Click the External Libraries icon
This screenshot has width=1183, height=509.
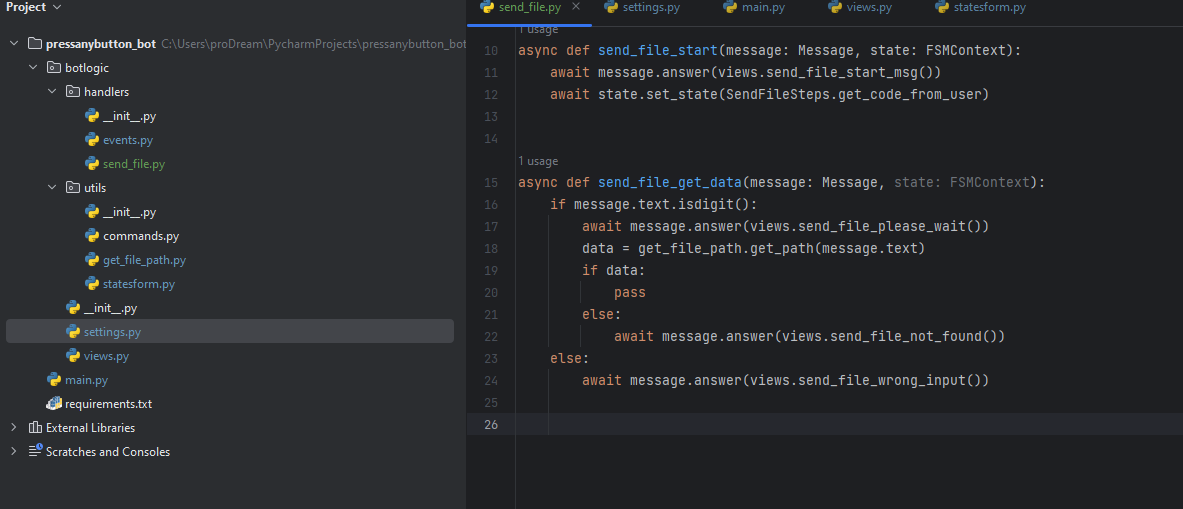(35, 428)
